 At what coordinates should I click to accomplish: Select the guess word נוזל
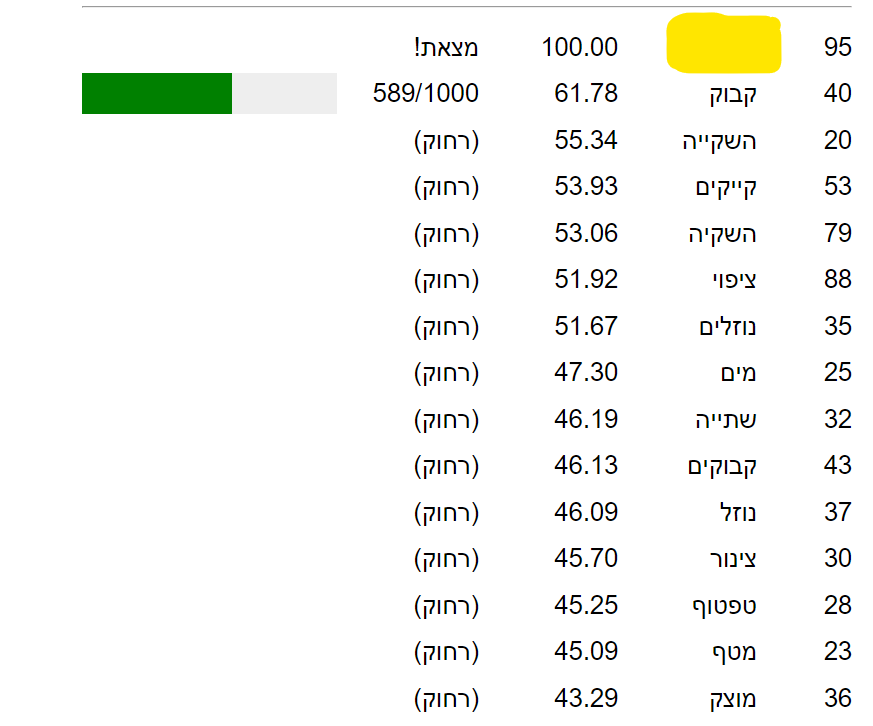(736, 512)
